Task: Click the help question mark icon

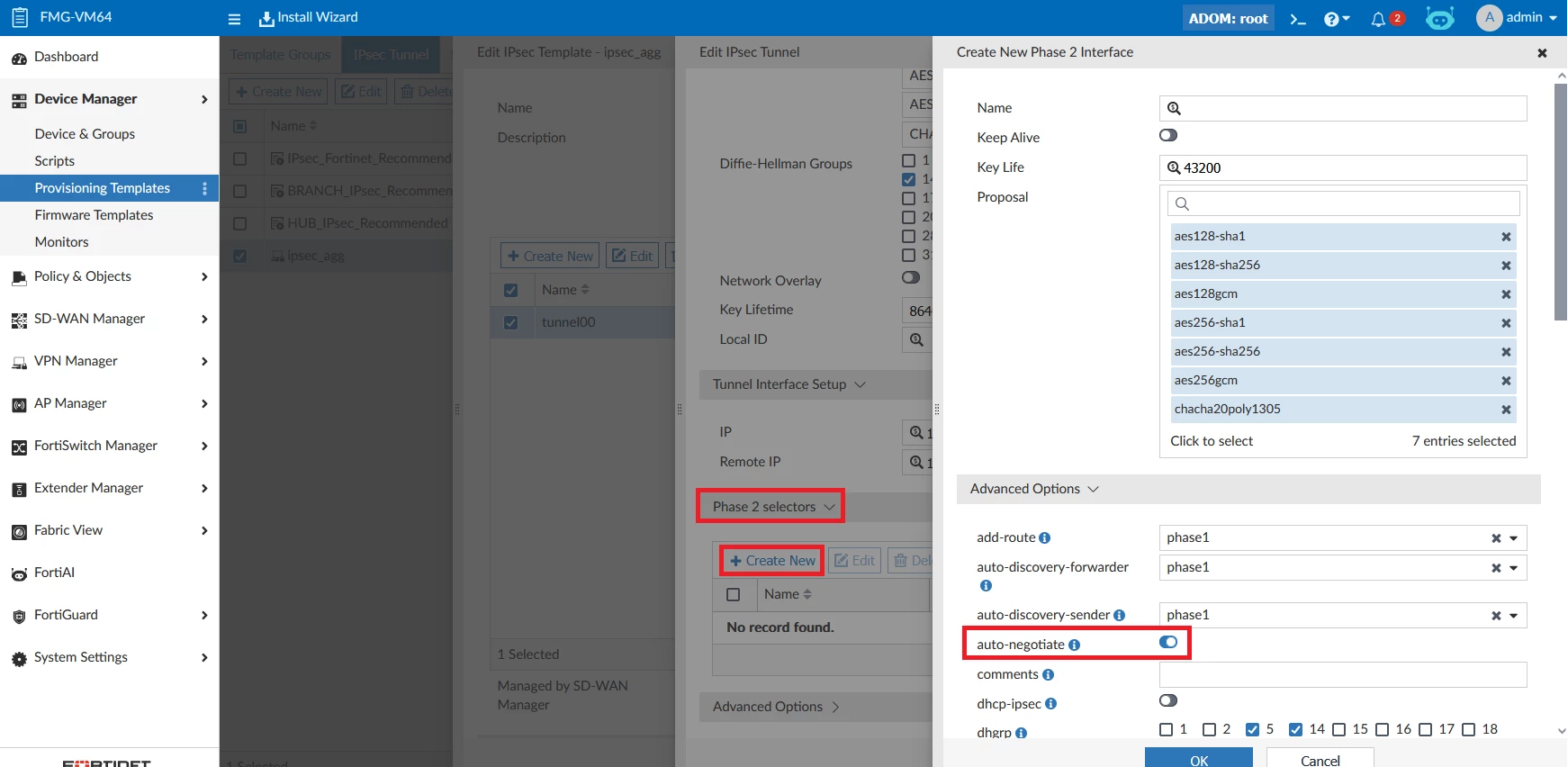Action: tap(1336, 19)
